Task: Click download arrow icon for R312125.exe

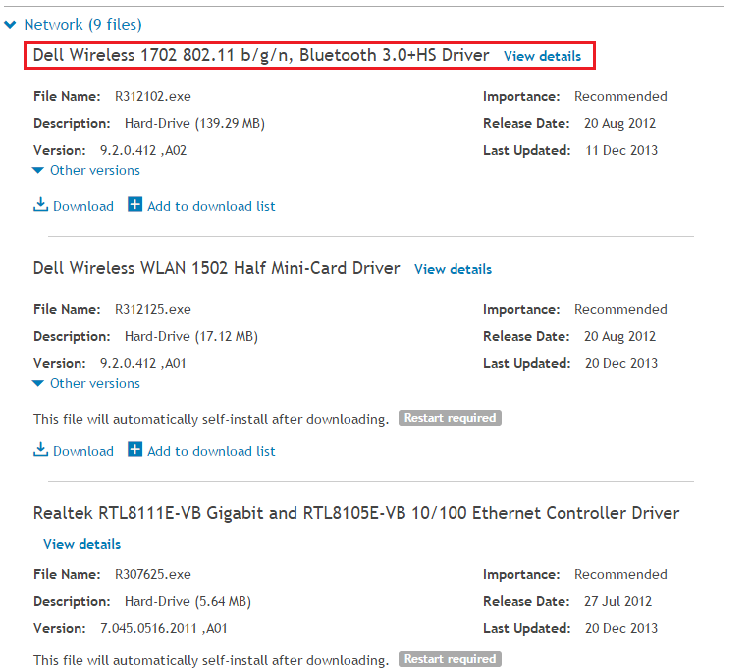Action: pyautogui.click(x=40, y=449)
